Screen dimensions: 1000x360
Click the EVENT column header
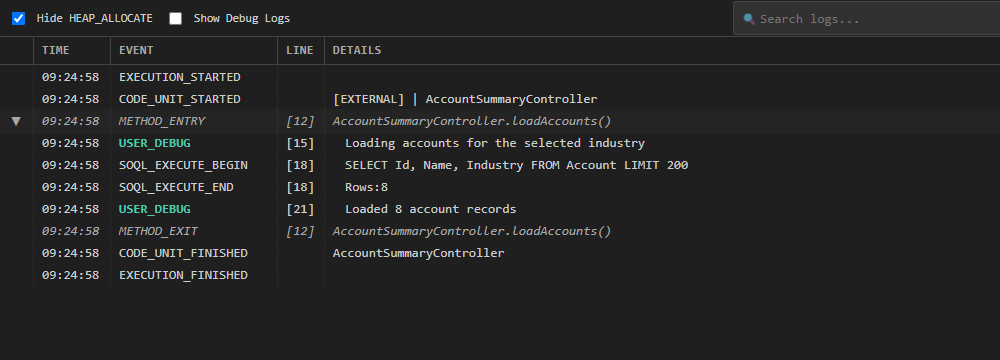pos(136,50)
